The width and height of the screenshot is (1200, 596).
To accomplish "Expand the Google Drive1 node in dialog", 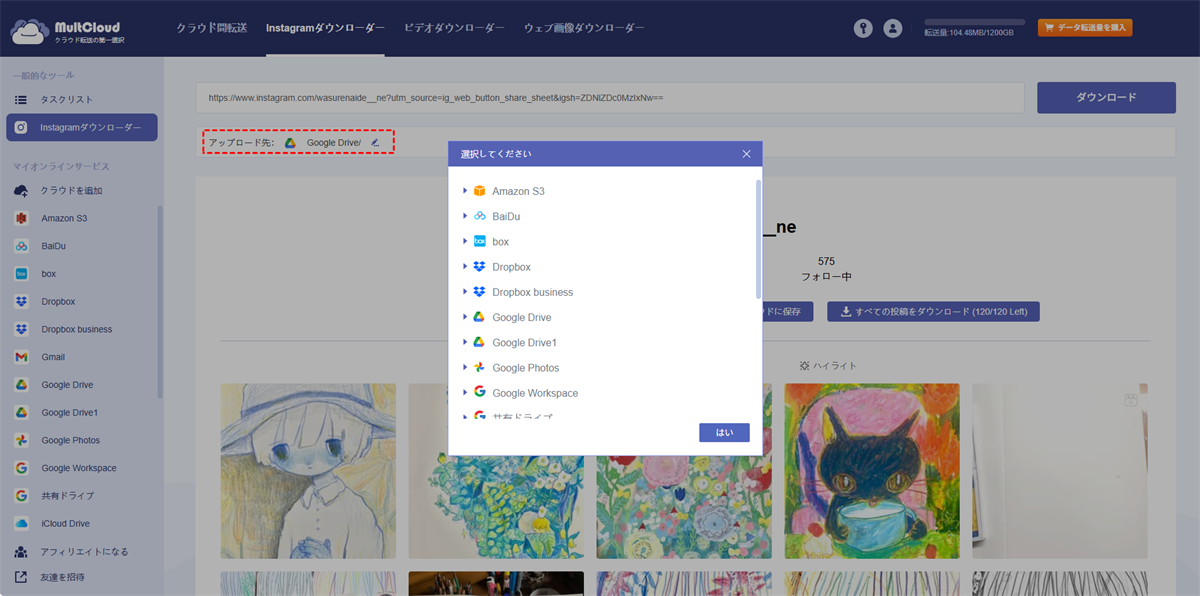I will (465, 342).
